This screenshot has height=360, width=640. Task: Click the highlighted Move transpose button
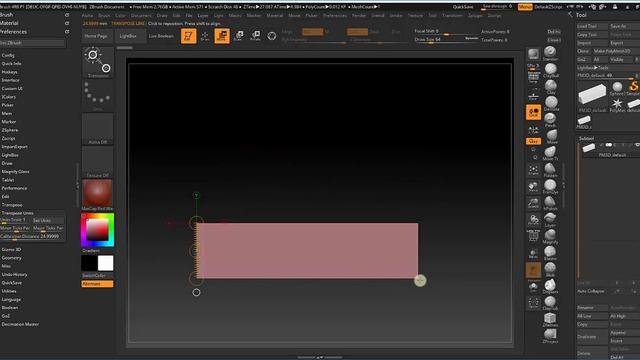tap(222, 36)
